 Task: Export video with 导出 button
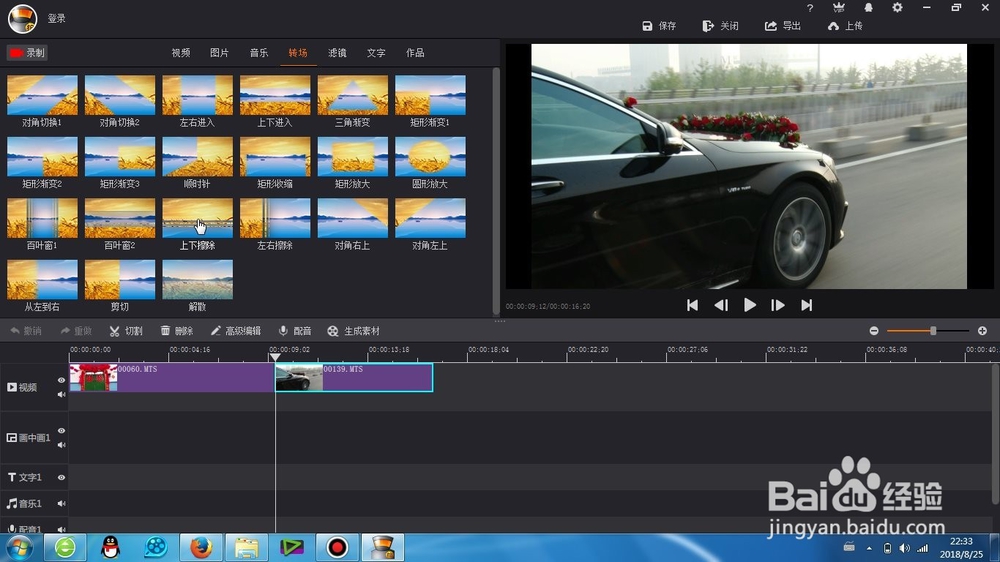click(x=783, y=26)
